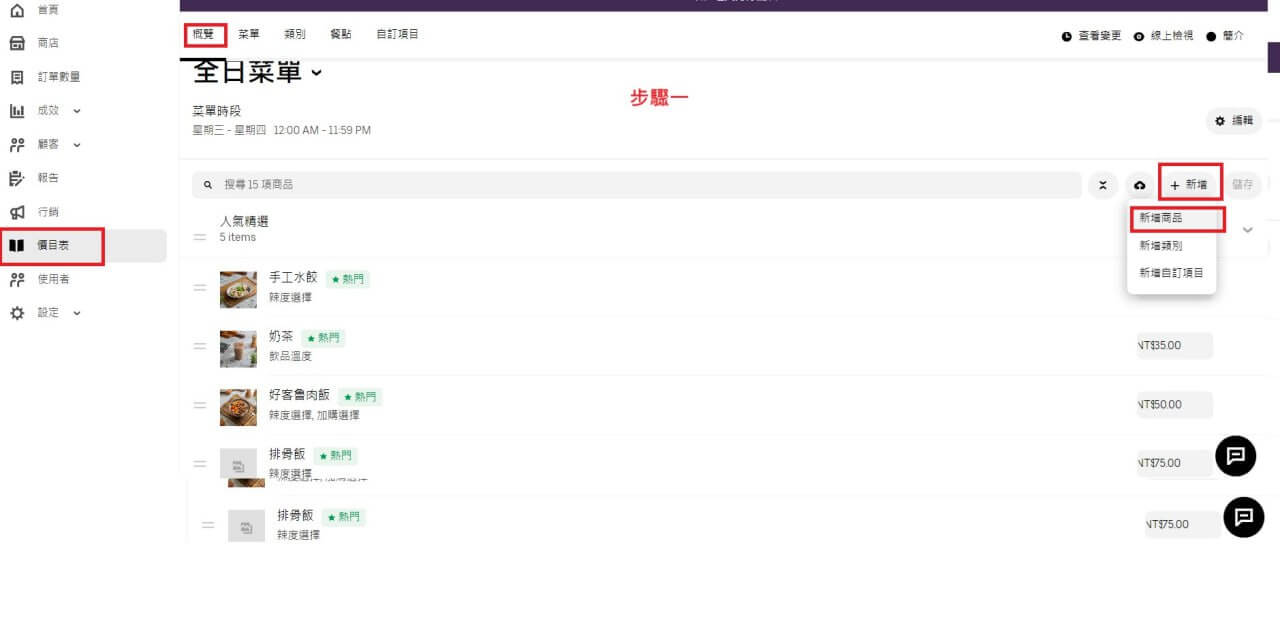The width and height of the screenshot is (1280, 618).
Task: Click the 行銷 megaphone icon
Action: tap(17, 212)
